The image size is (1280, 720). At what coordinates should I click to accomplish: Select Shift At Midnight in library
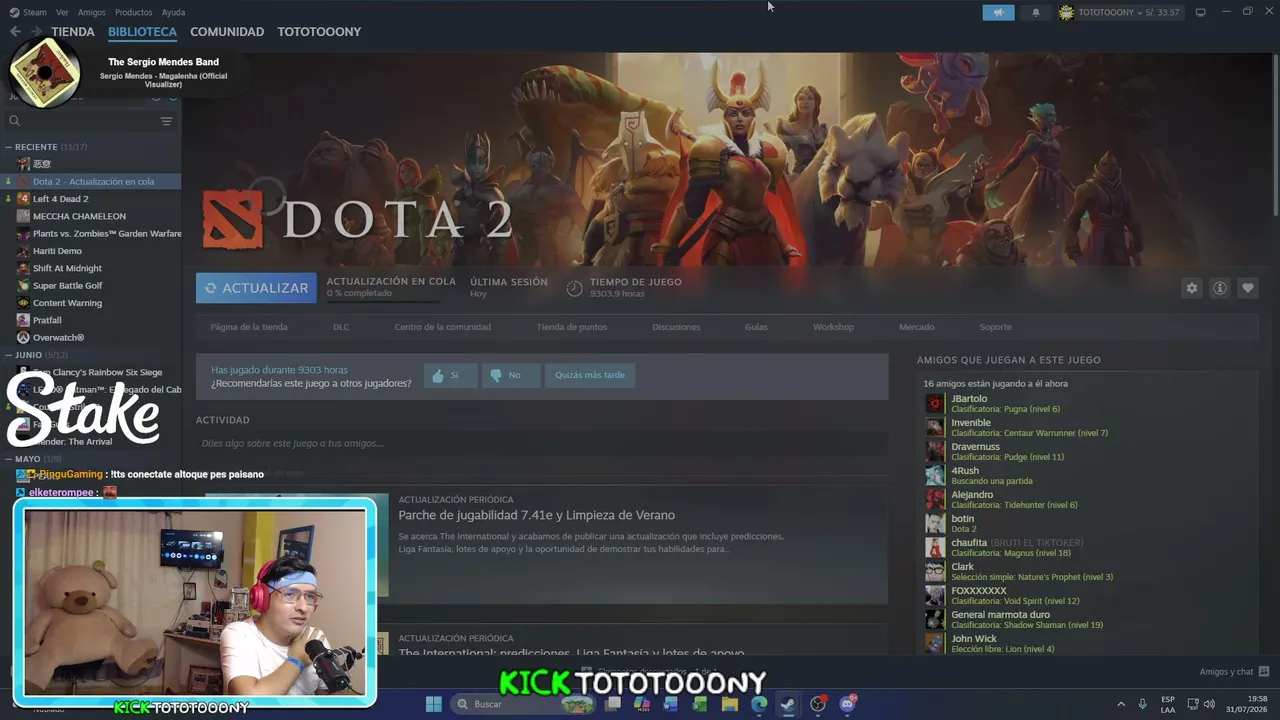[x=93, y=268]
